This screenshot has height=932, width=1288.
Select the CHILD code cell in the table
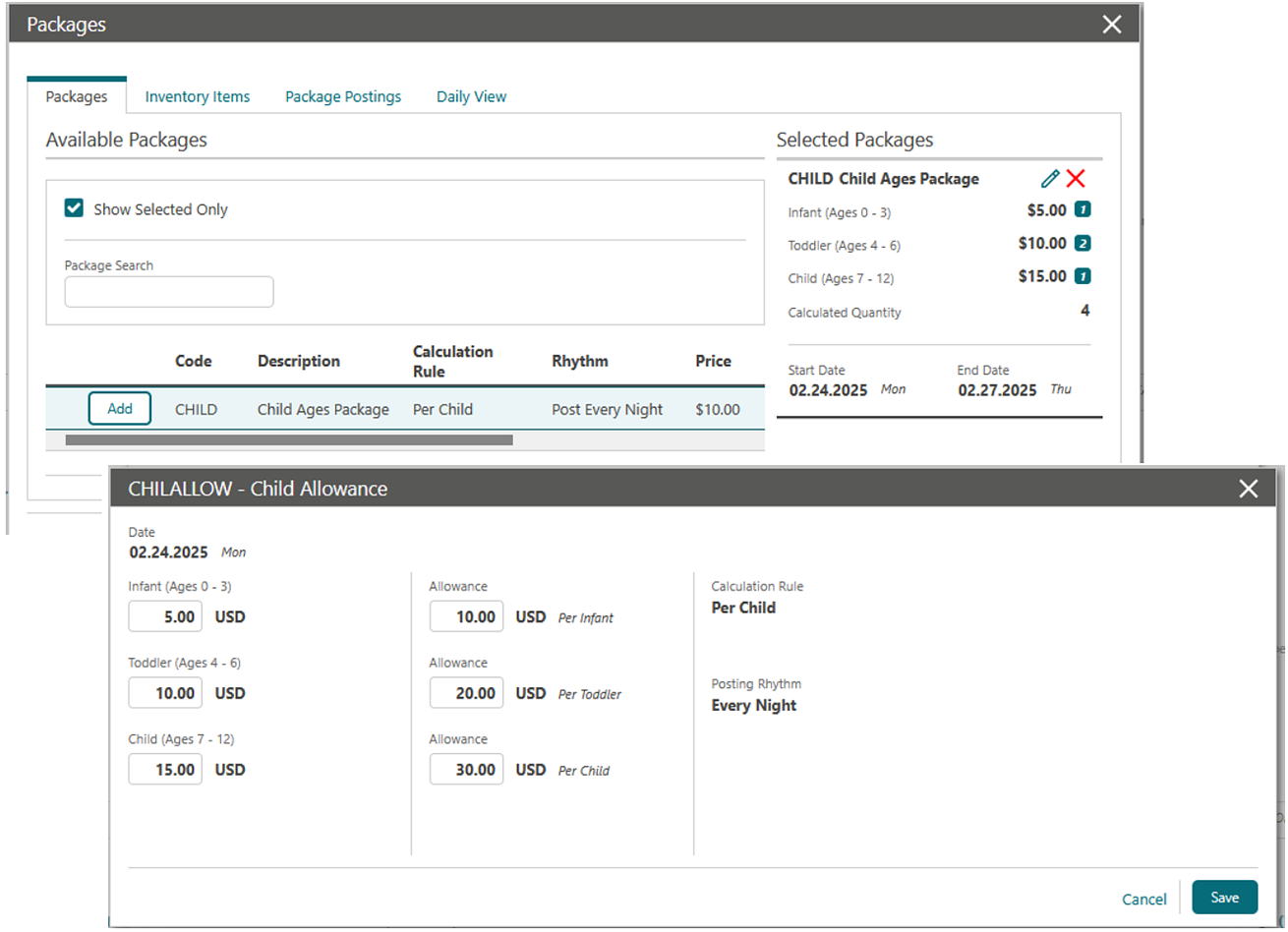[x=197, y=409]
